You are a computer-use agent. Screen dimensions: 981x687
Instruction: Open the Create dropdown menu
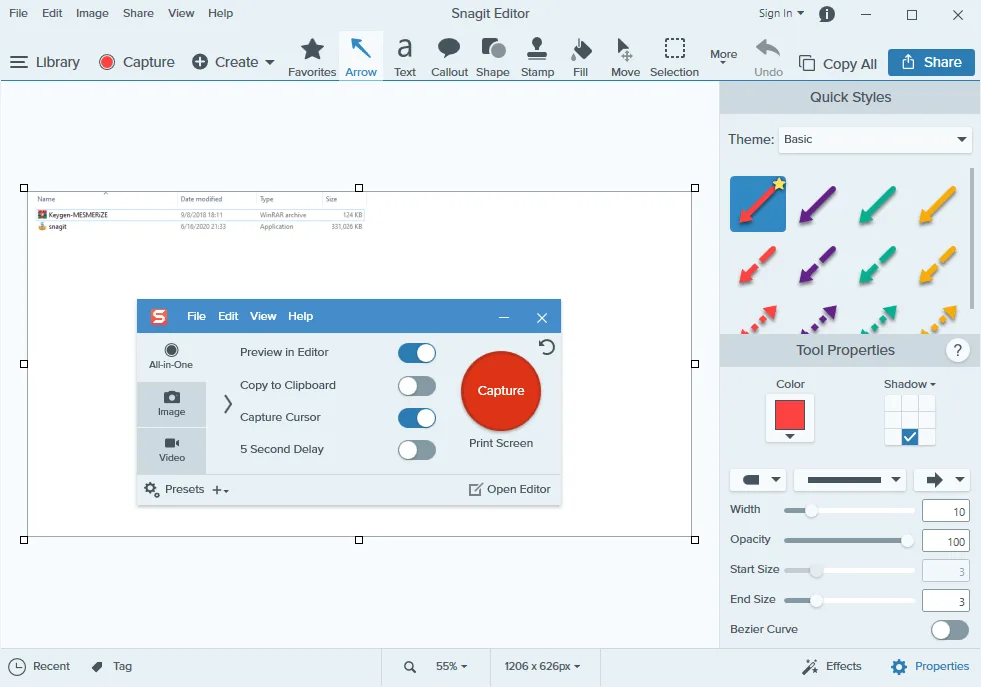coord(233,62)
